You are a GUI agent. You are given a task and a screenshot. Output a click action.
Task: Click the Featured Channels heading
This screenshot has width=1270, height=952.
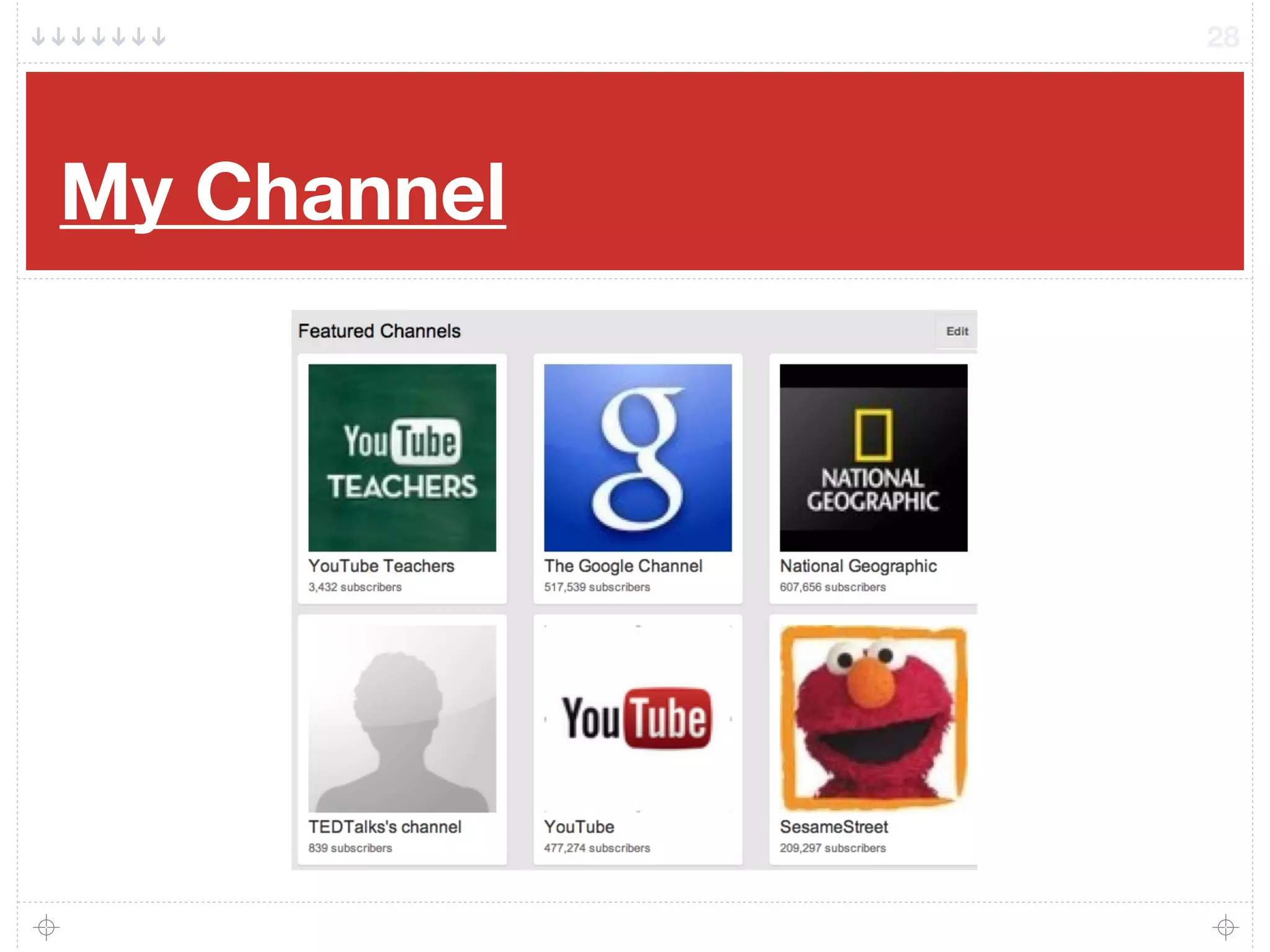(380, 331)
